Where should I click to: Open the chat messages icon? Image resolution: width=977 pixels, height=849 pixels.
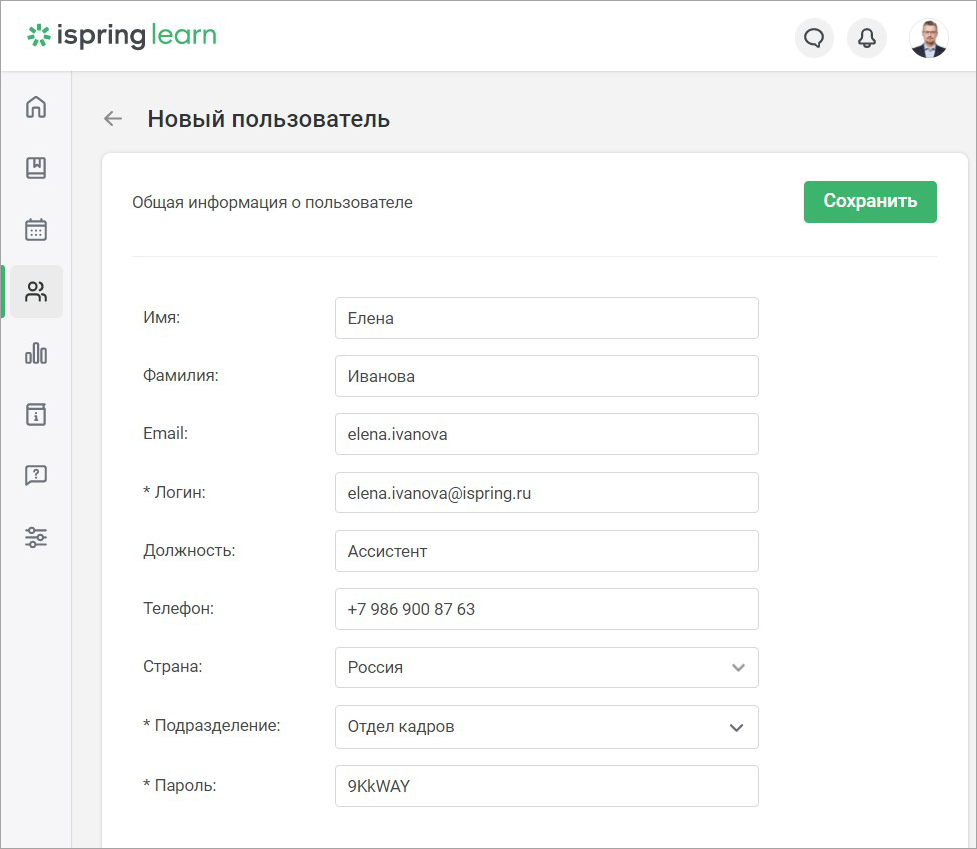[x=814, y=38]
